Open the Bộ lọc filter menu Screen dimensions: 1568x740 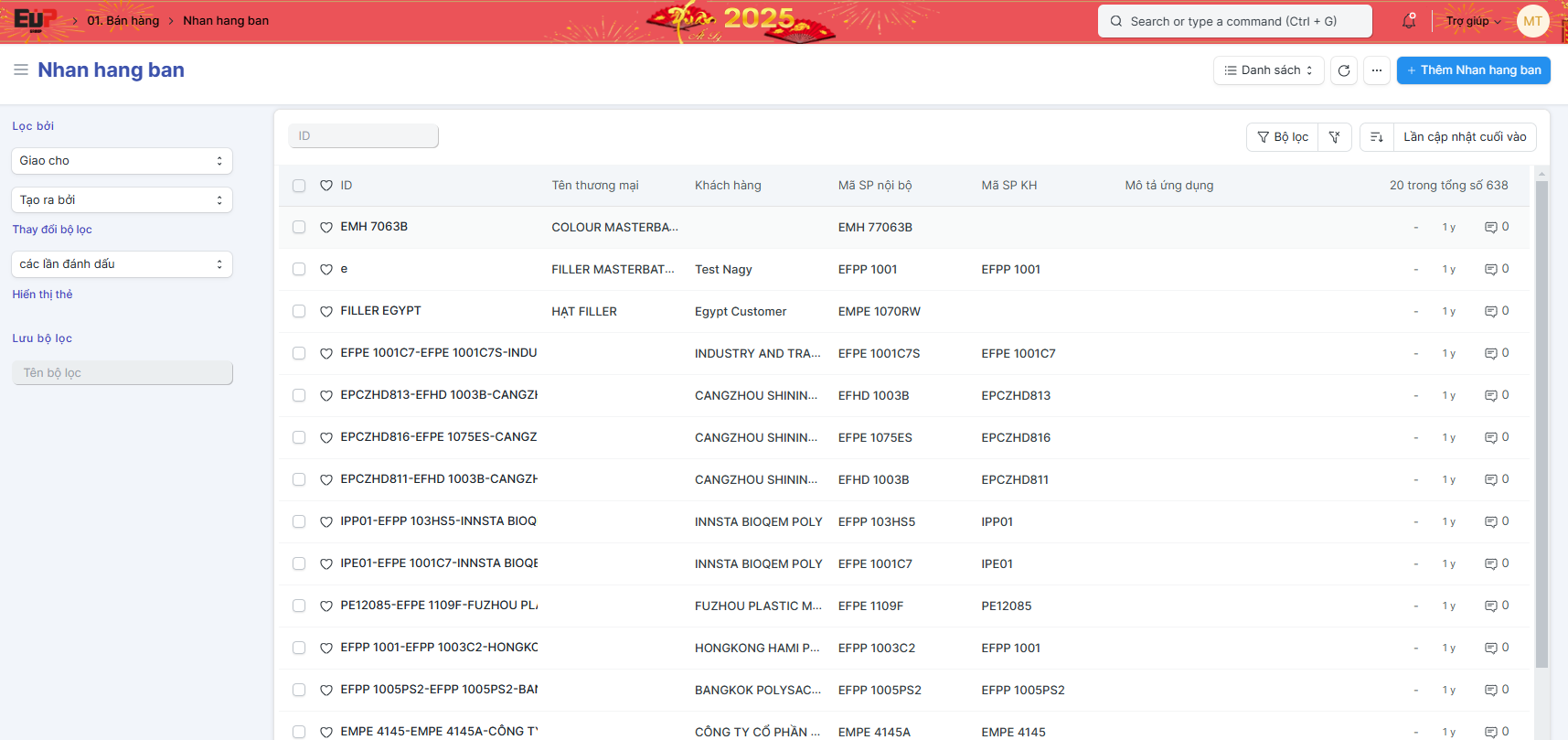click(1283, 137)
